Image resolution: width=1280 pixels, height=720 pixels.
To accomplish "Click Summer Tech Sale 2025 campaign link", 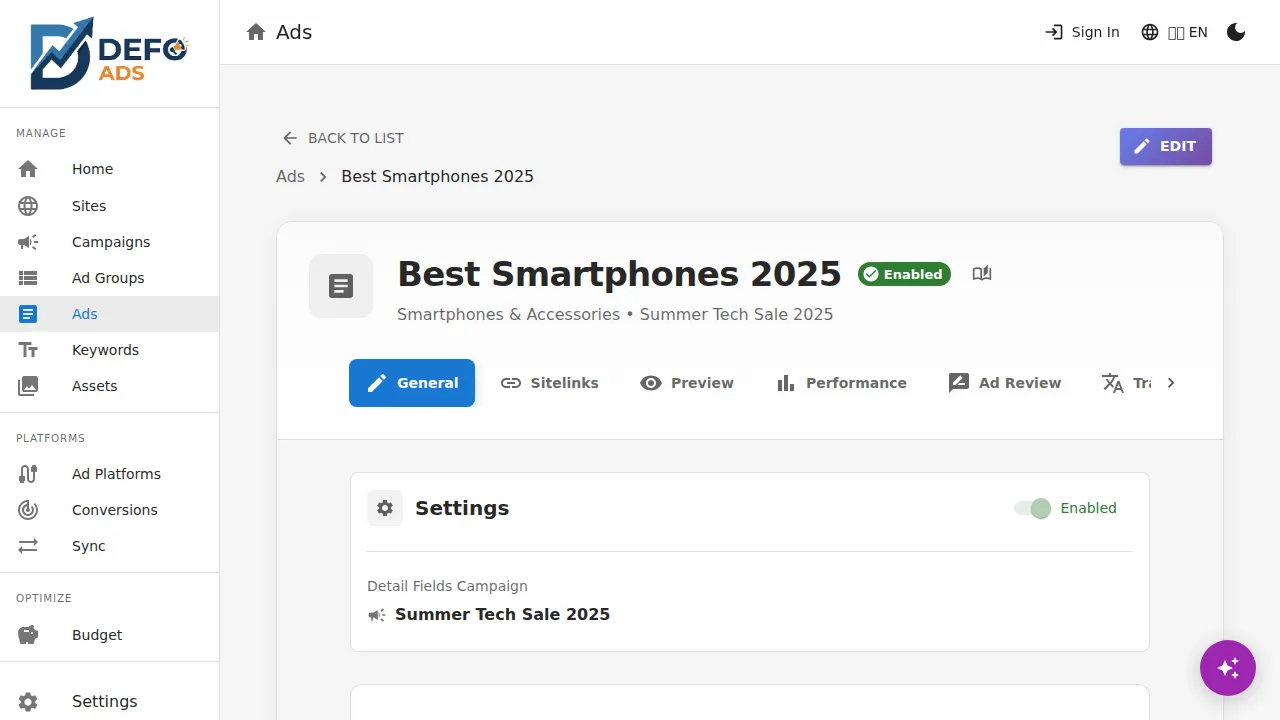I will [502, 614].
